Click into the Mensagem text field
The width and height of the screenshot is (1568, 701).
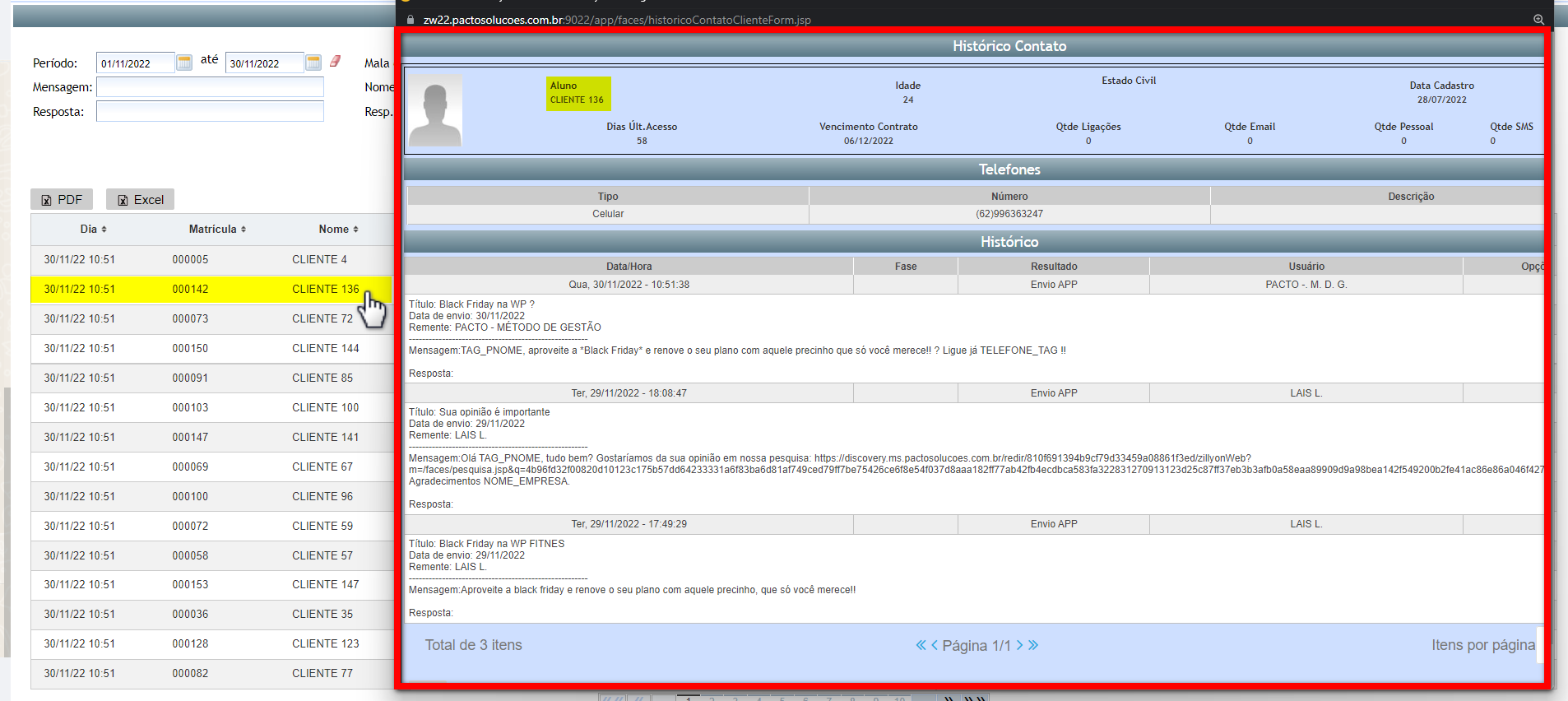[x=210, y=87]
